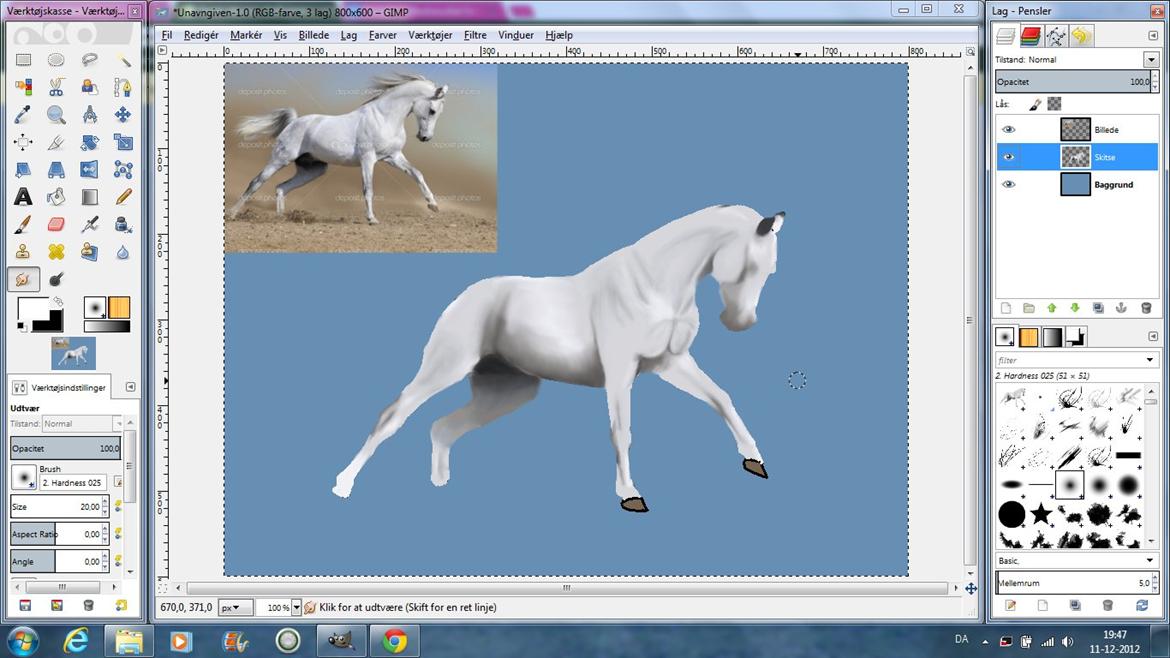1170x658 pixels.
Task: Select the Eraser tool
Action: (x=56, y=224)
